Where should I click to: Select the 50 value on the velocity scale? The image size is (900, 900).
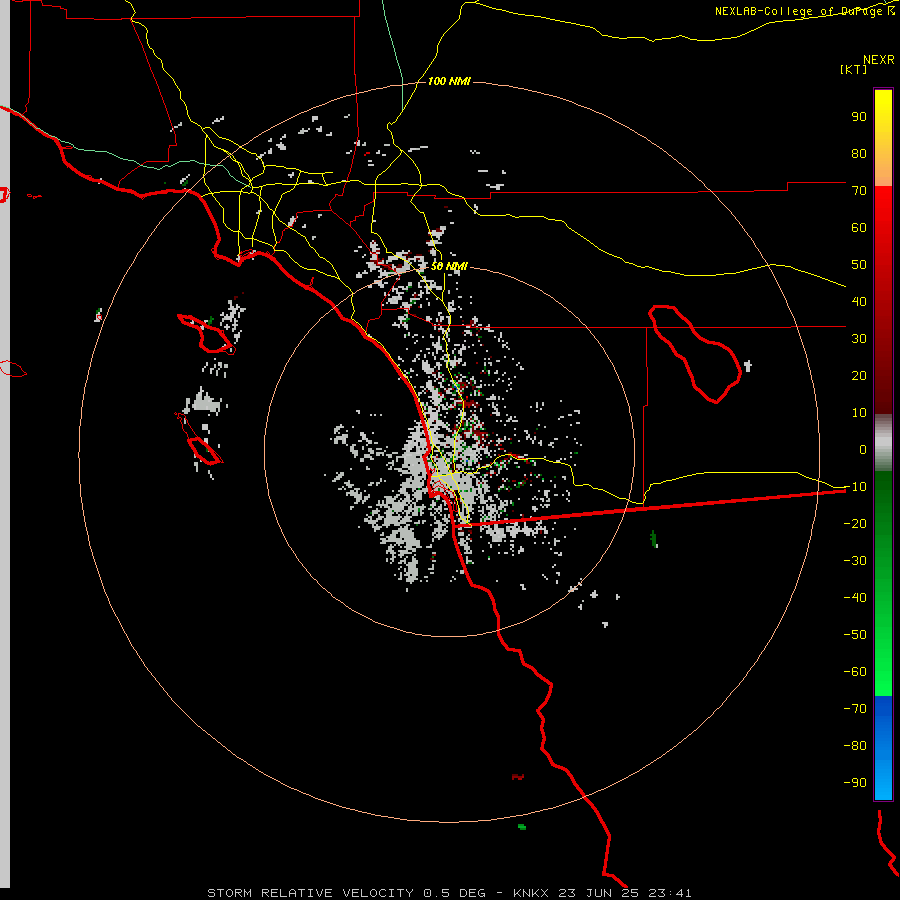pos(859,265)
